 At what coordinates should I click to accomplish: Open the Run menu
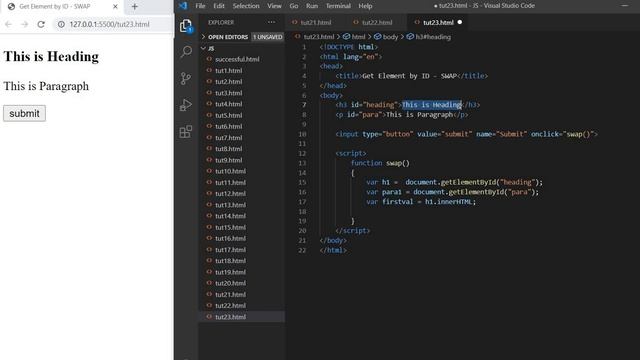pos(312,6)
